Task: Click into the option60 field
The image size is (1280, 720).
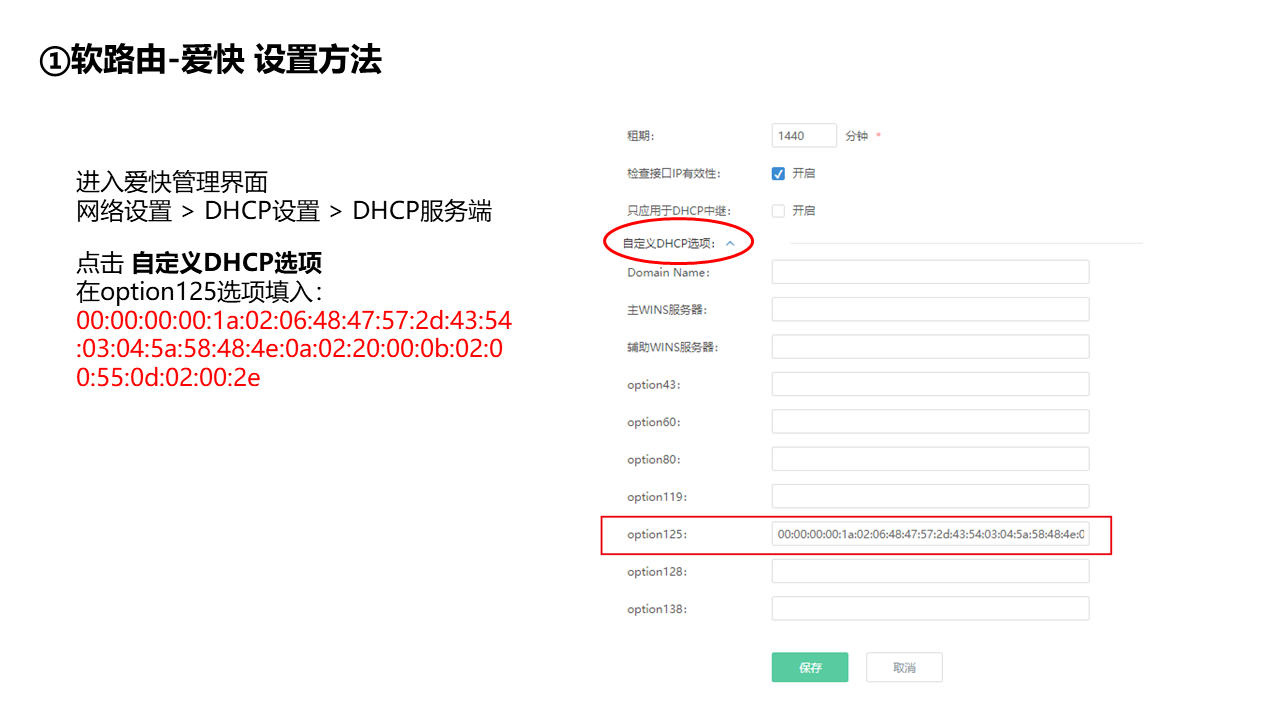Action: 930,422
